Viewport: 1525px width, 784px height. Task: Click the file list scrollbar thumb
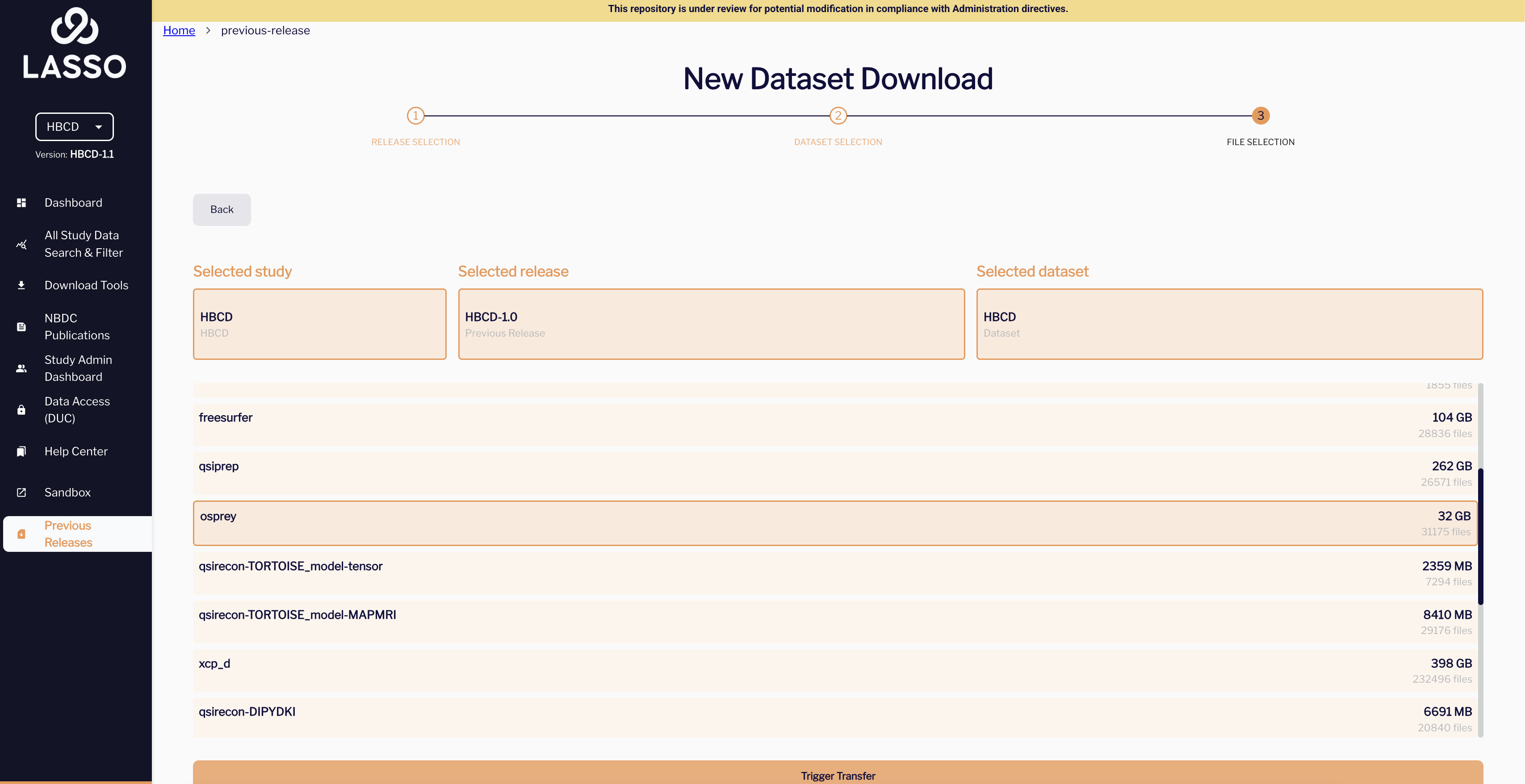pyautogui.click(x=1480, y=536)
